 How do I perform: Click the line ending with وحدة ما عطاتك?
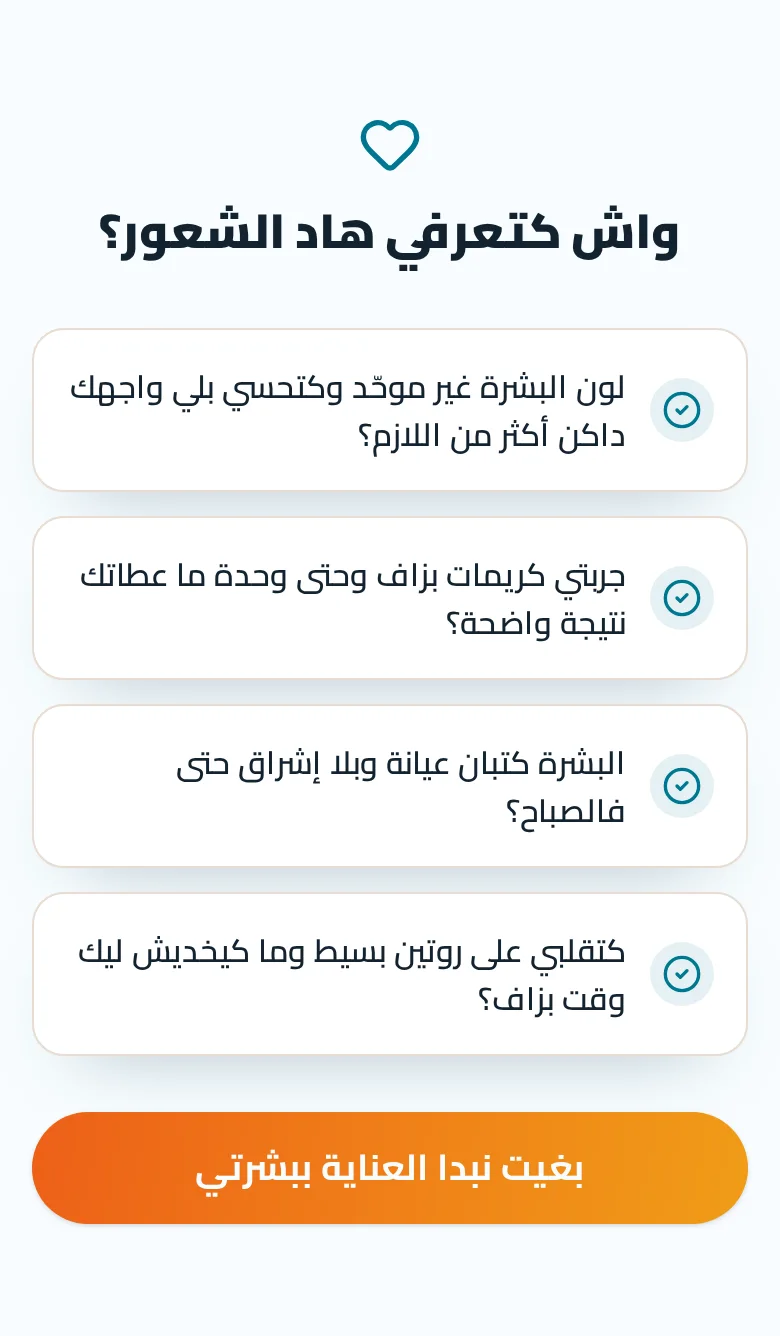tap(353, 576)
